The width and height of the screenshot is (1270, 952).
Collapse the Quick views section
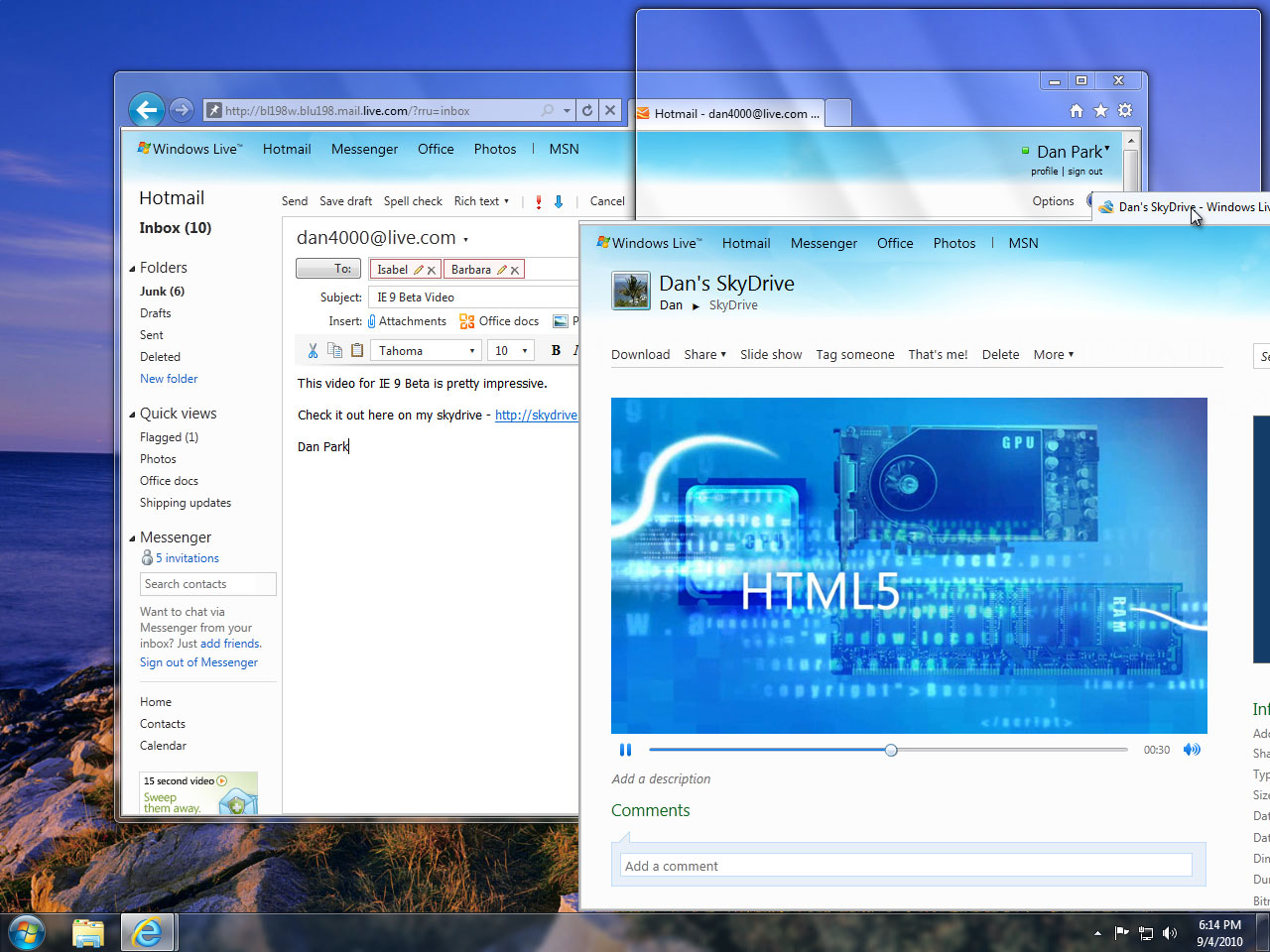pos(133,415)
